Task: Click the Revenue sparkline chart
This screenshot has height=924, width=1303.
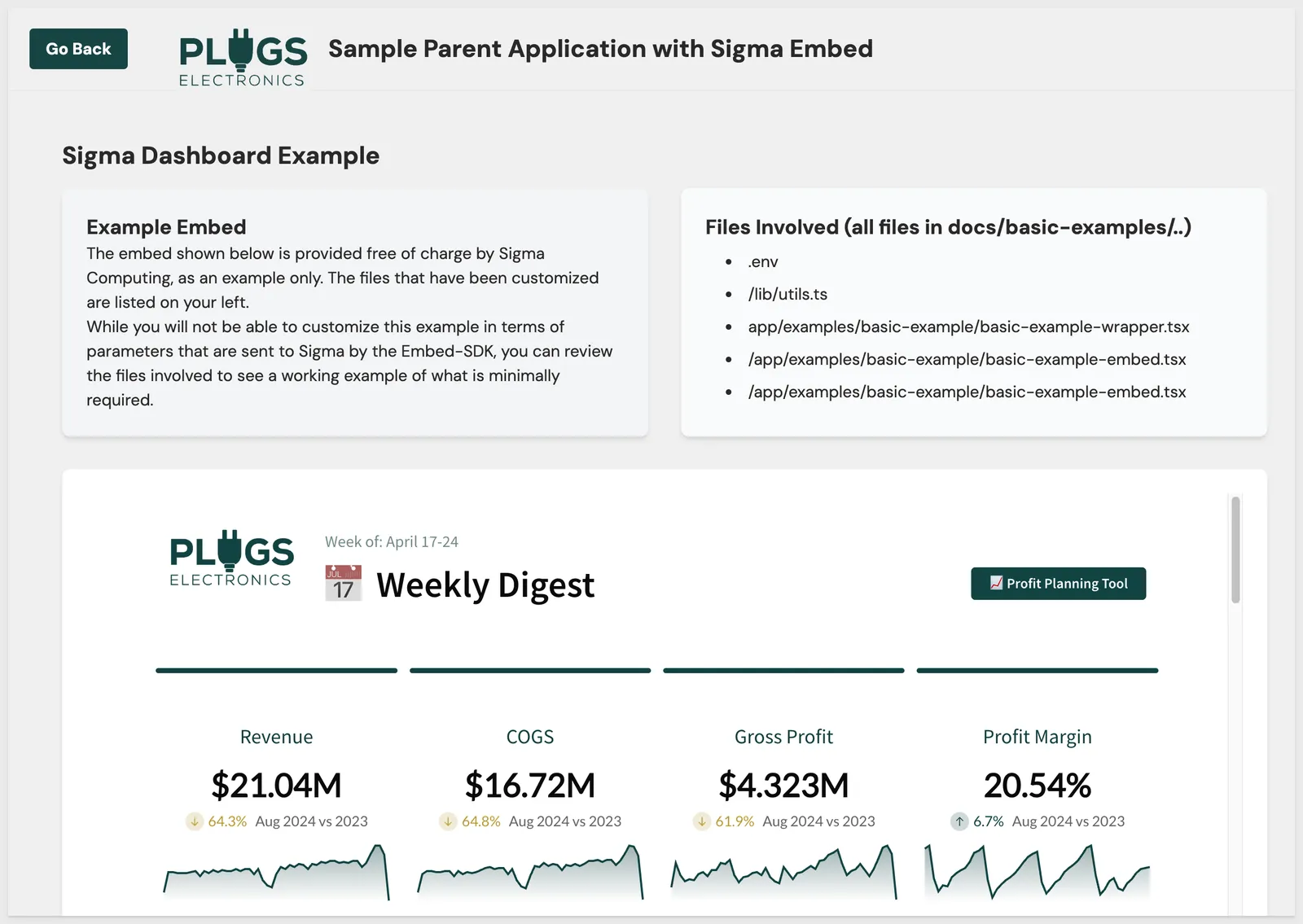Action: tap(276, 871)
